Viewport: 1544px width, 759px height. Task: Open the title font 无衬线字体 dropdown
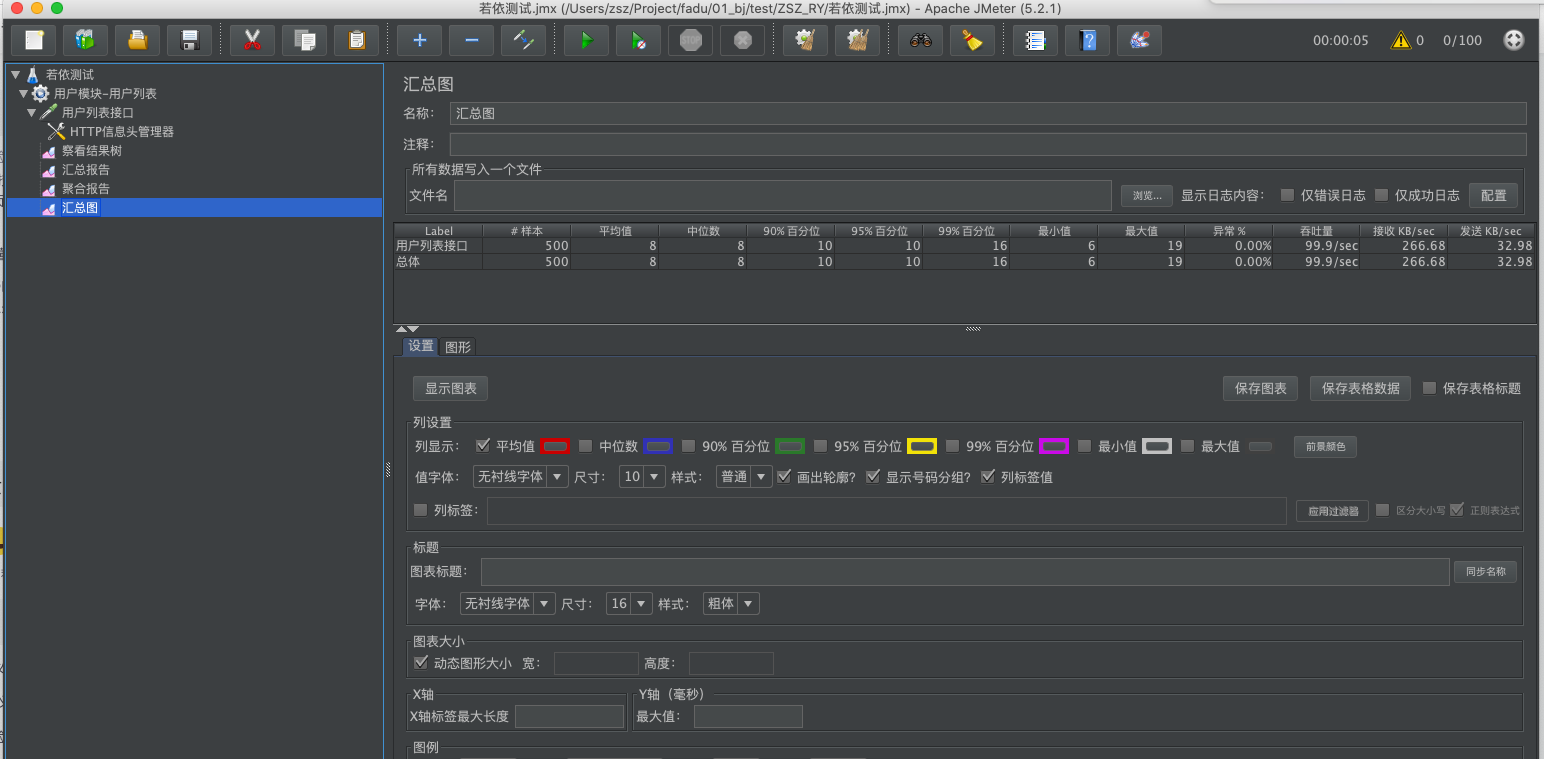pyautogui.click(x=508, y=604)
